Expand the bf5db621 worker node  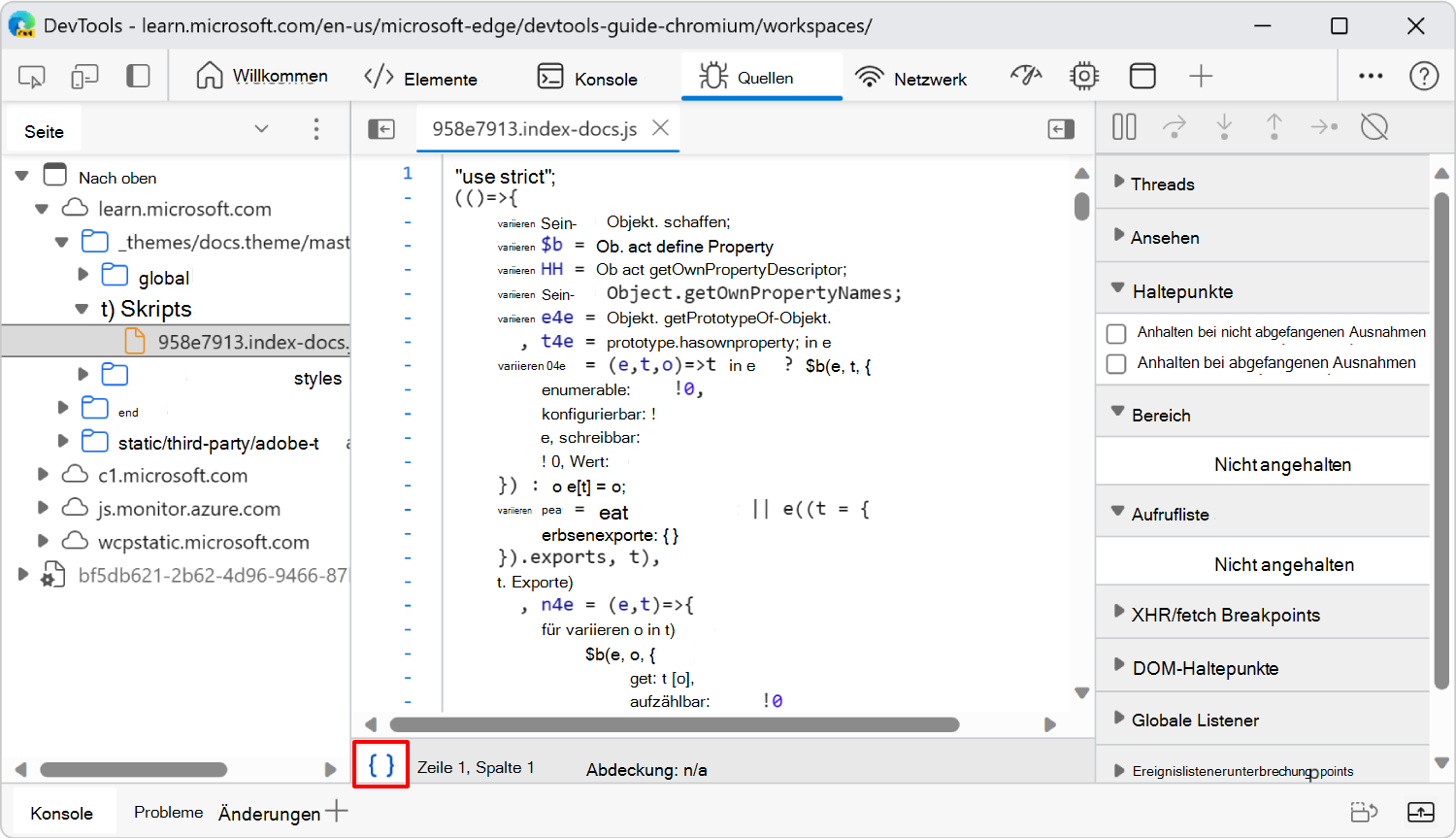pyautogui.click(x=23, y=574)
